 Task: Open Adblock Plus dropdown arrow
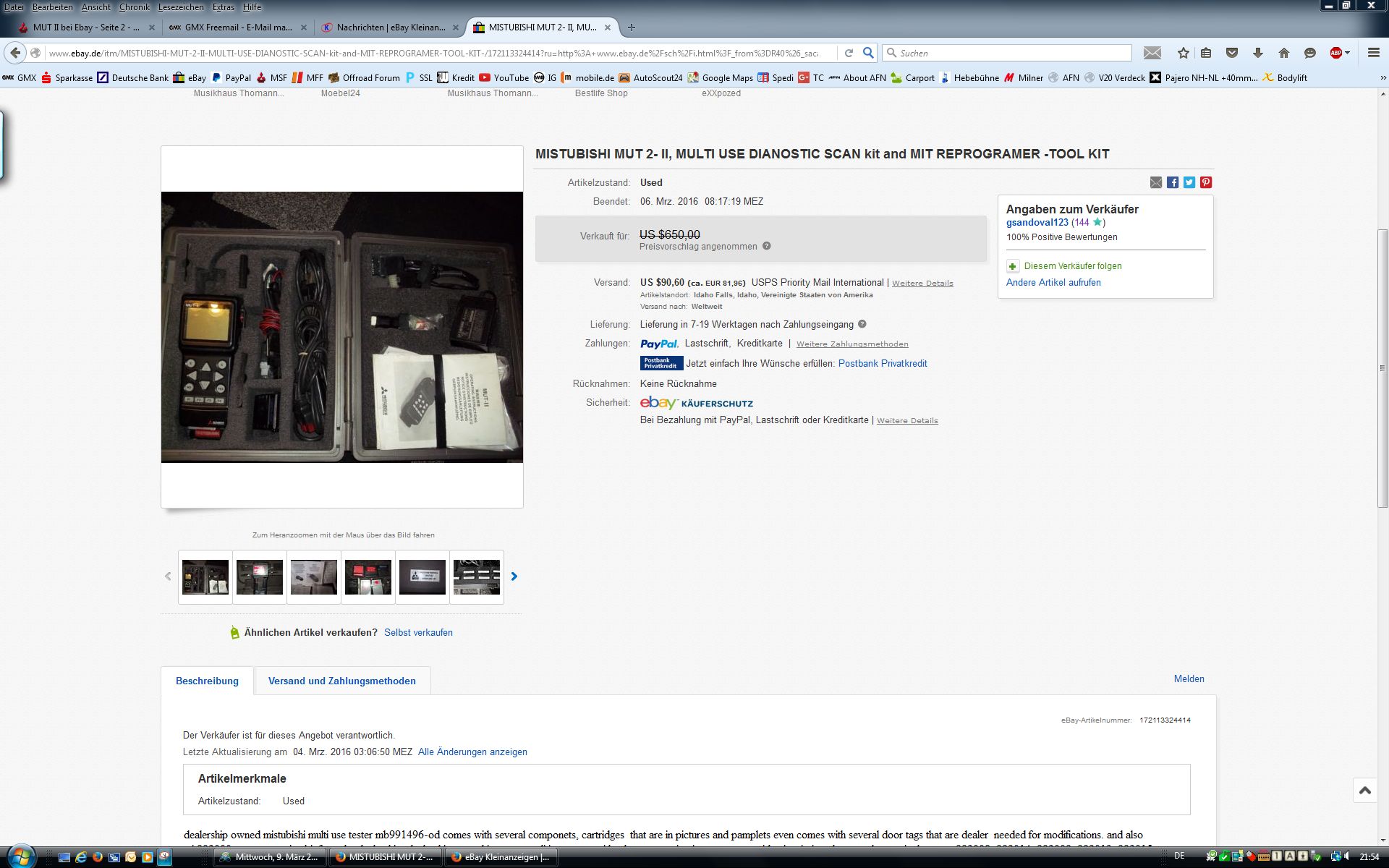(x=1347, y=53)
